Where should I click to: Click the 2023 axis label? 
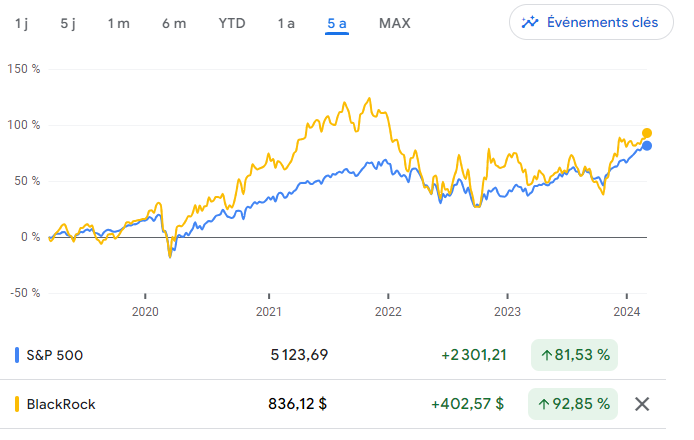507,312
